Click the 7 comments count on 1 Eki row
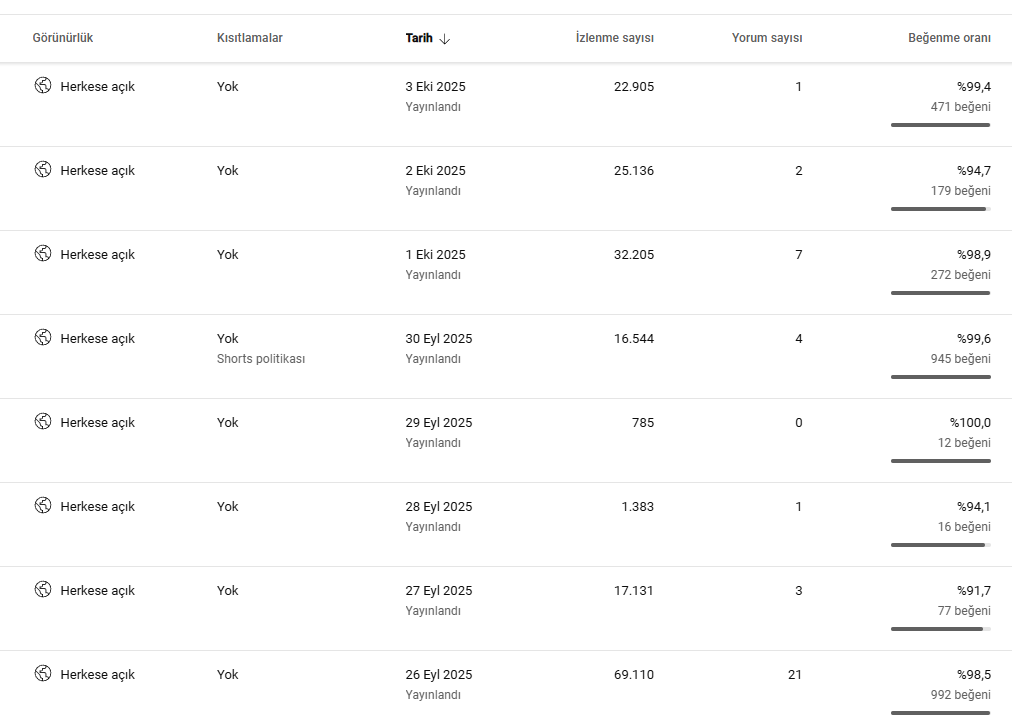Viewport: 1012px width, 726px height. point(798,254)
